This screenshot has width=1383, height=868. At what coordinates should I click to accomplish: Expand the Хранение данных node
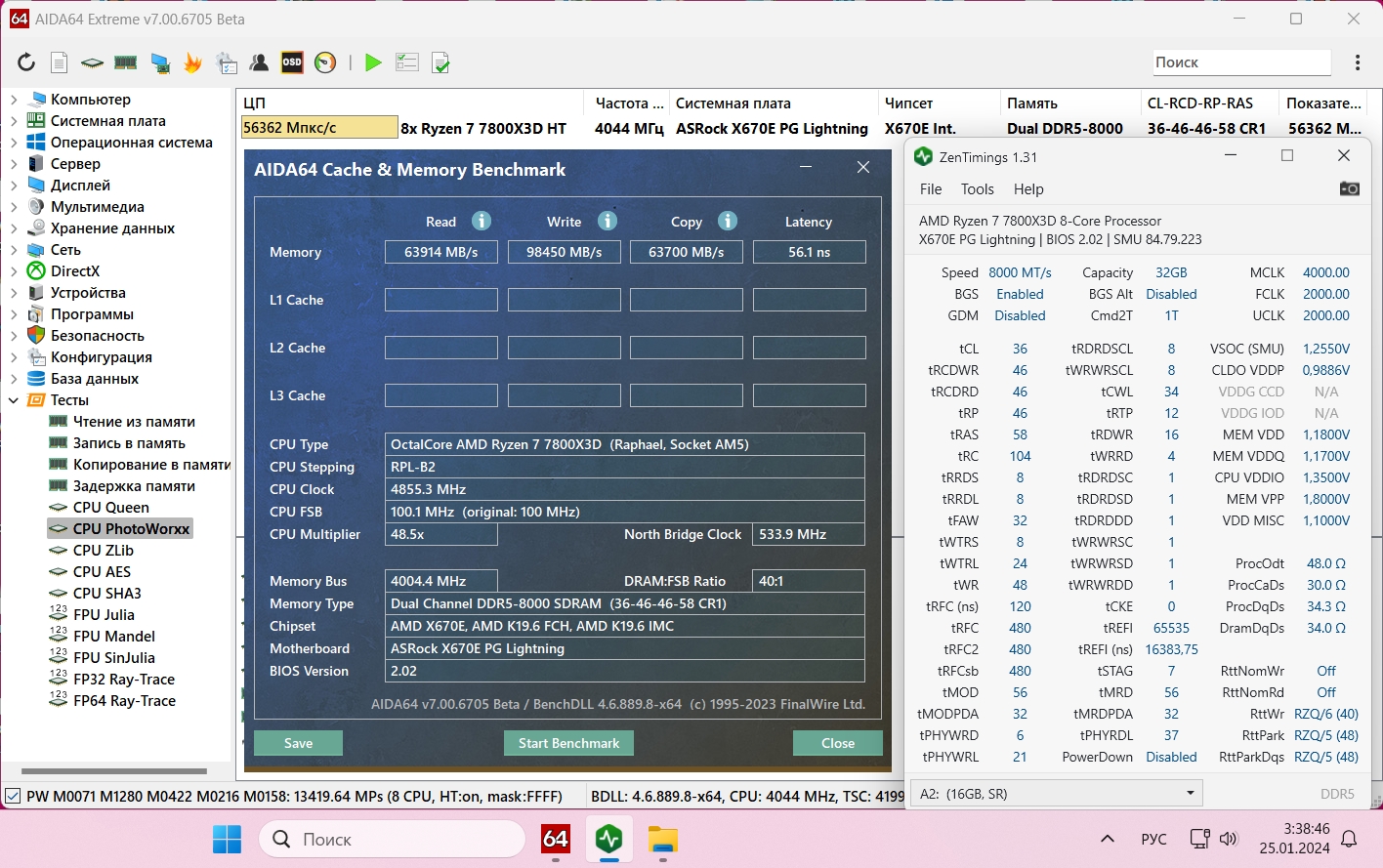coord(14,228)
